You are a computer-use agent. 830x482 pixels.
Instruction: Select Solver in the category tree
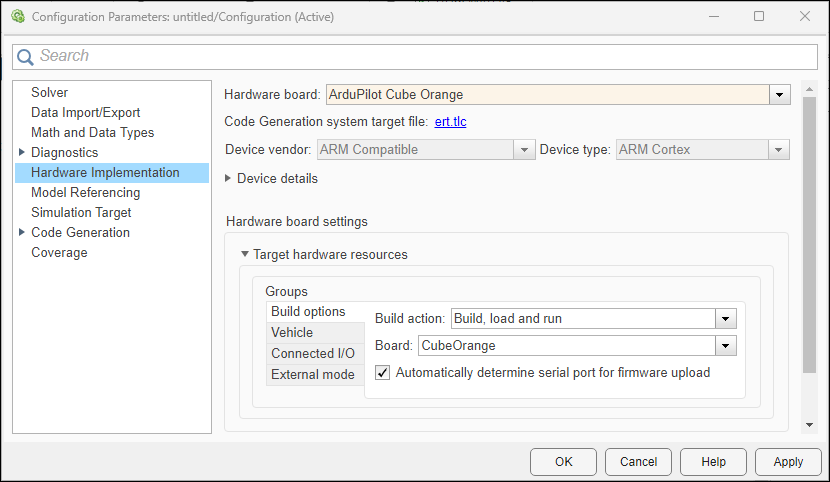click(50, 92)
